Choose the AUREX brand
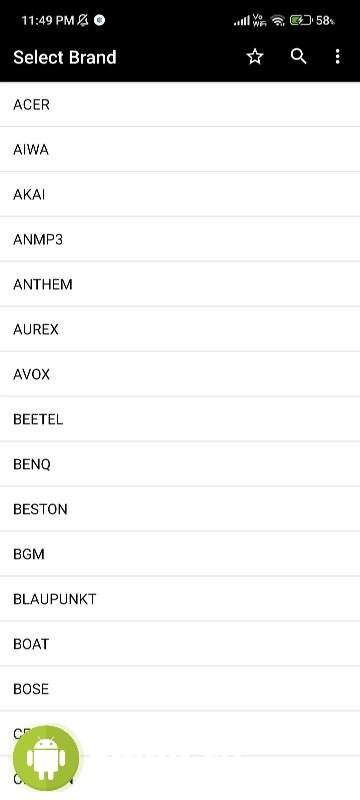360x800 pixels. [180, 329]
